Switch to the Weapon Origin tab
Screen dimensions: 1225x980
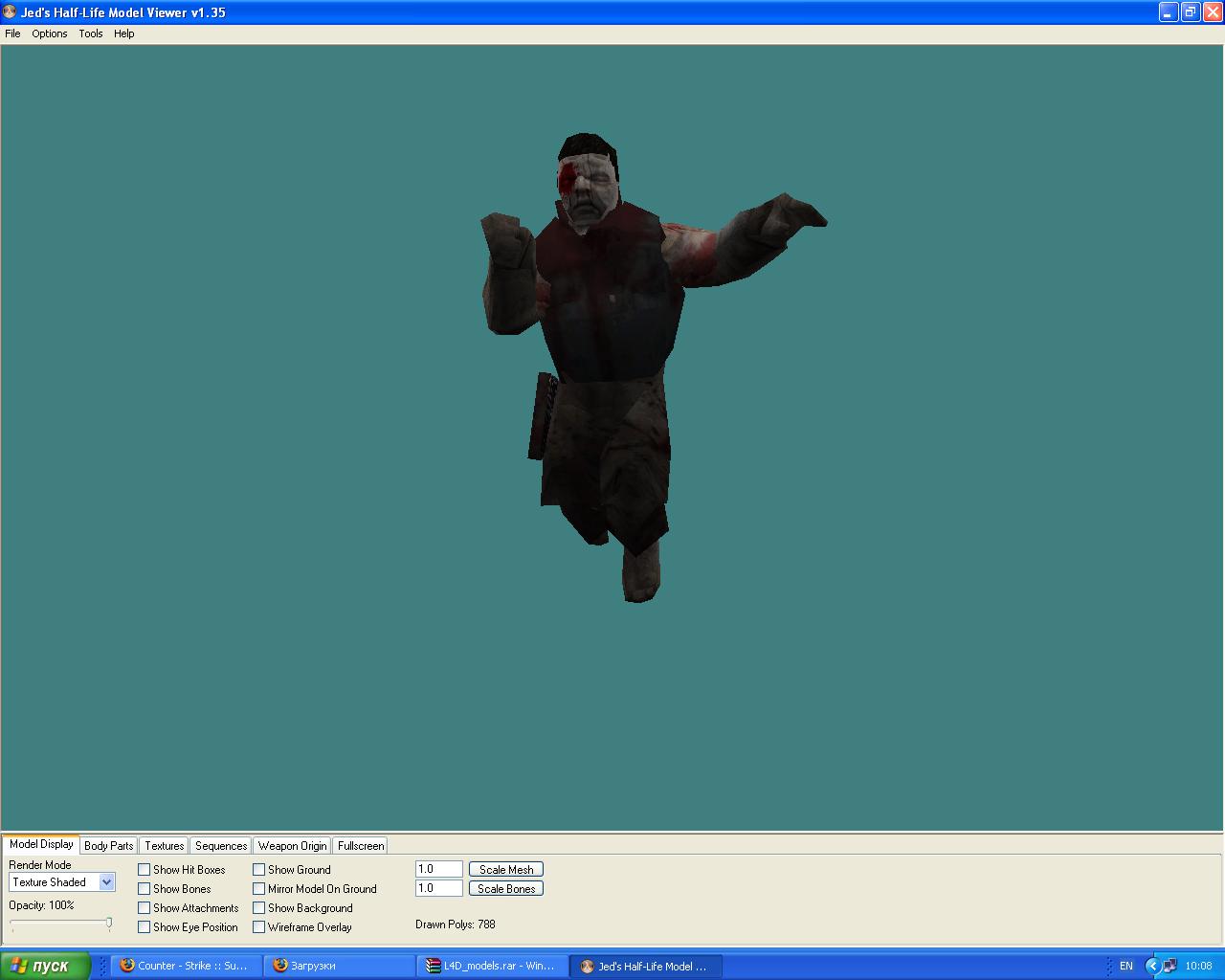(293, 846)
